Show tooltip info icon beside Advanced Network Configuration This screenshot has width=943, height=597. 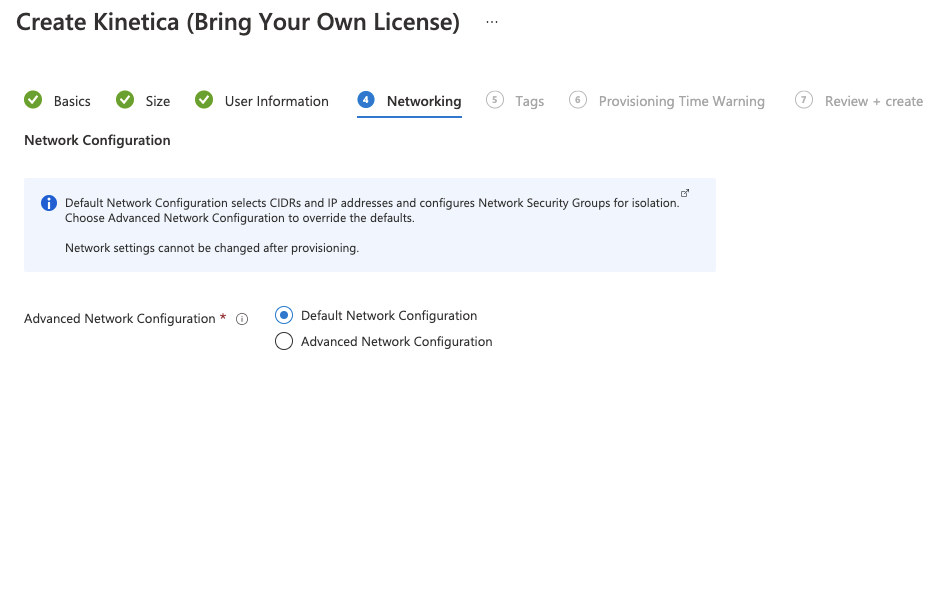242,319
